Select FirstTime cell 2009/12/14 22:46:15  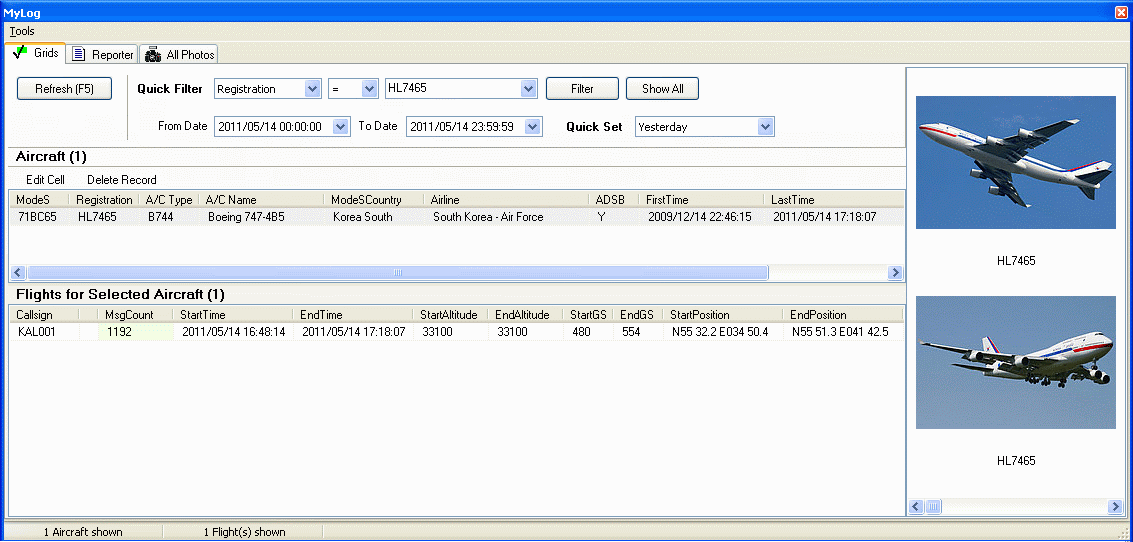(701, 217)
